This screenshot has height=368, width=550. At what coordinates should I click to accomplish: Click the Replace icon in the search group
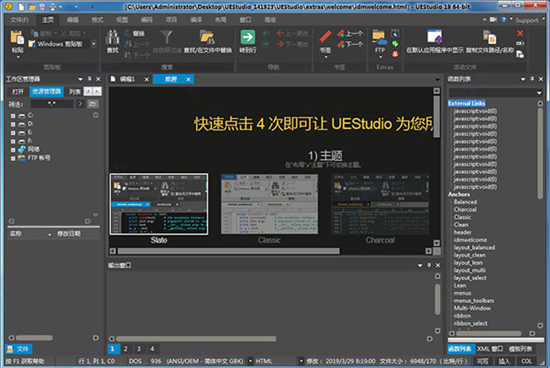(x=128, y=33)
